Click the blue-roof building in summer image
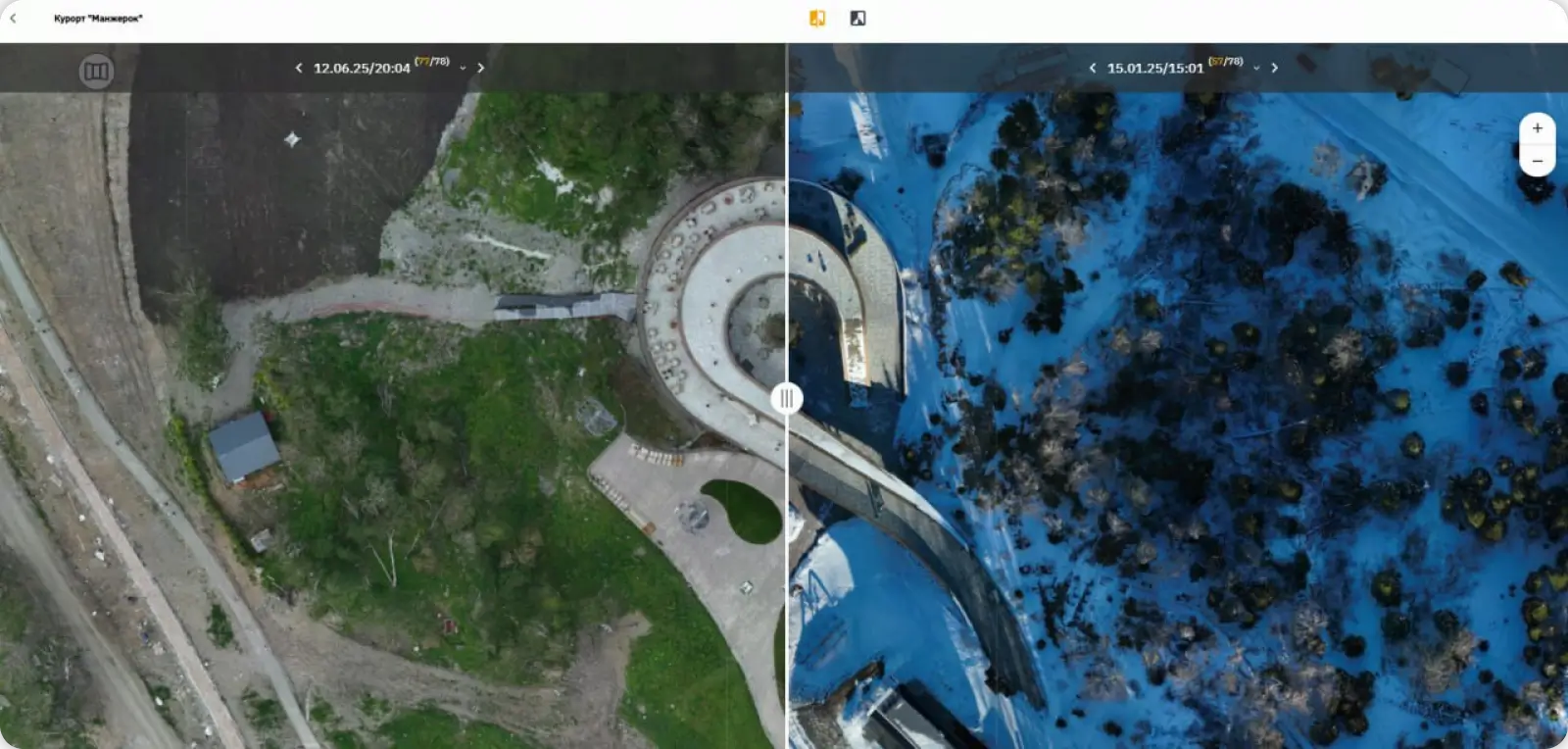 (244, 447)
